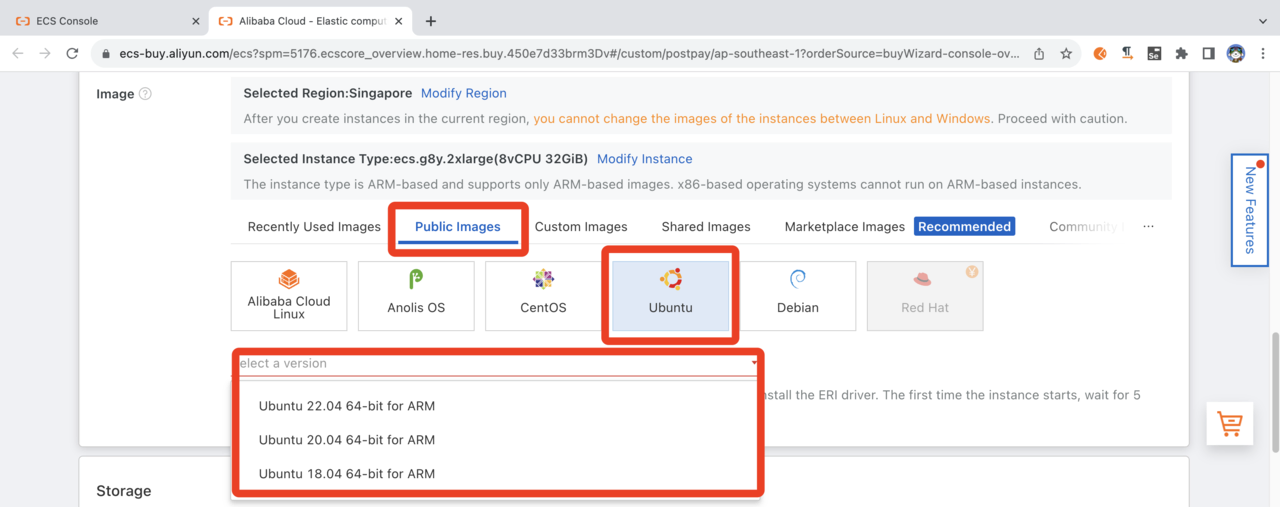1280x507 pixels.
Task: Open the Marketplace Images tab
Action: click(x=844, y=227)
